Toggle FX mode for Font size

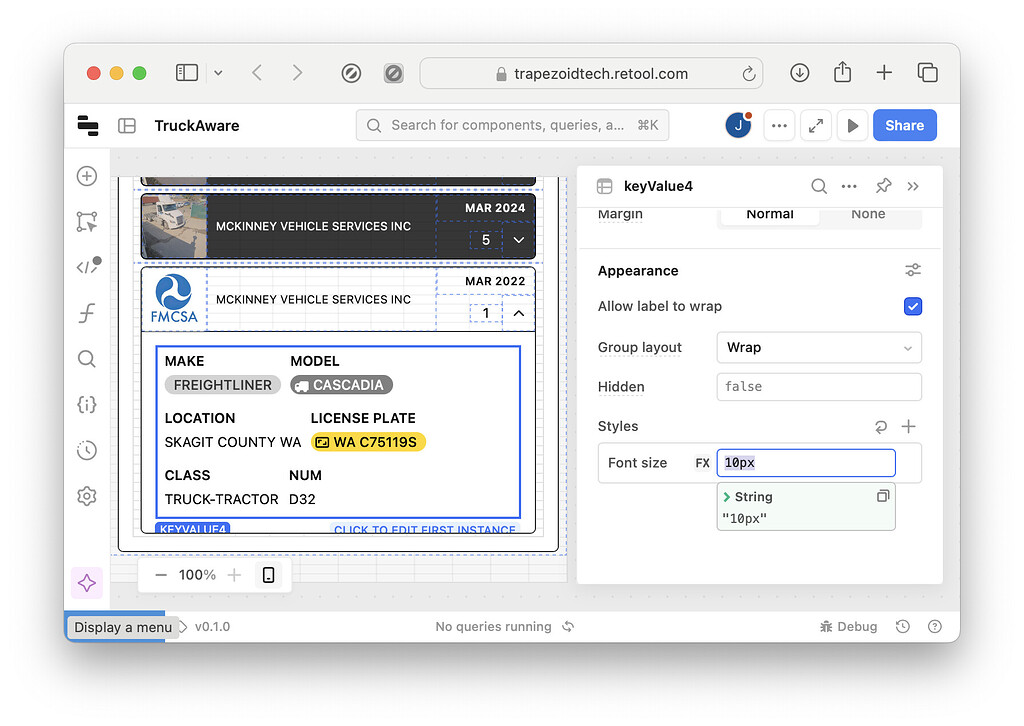point(703,463)
